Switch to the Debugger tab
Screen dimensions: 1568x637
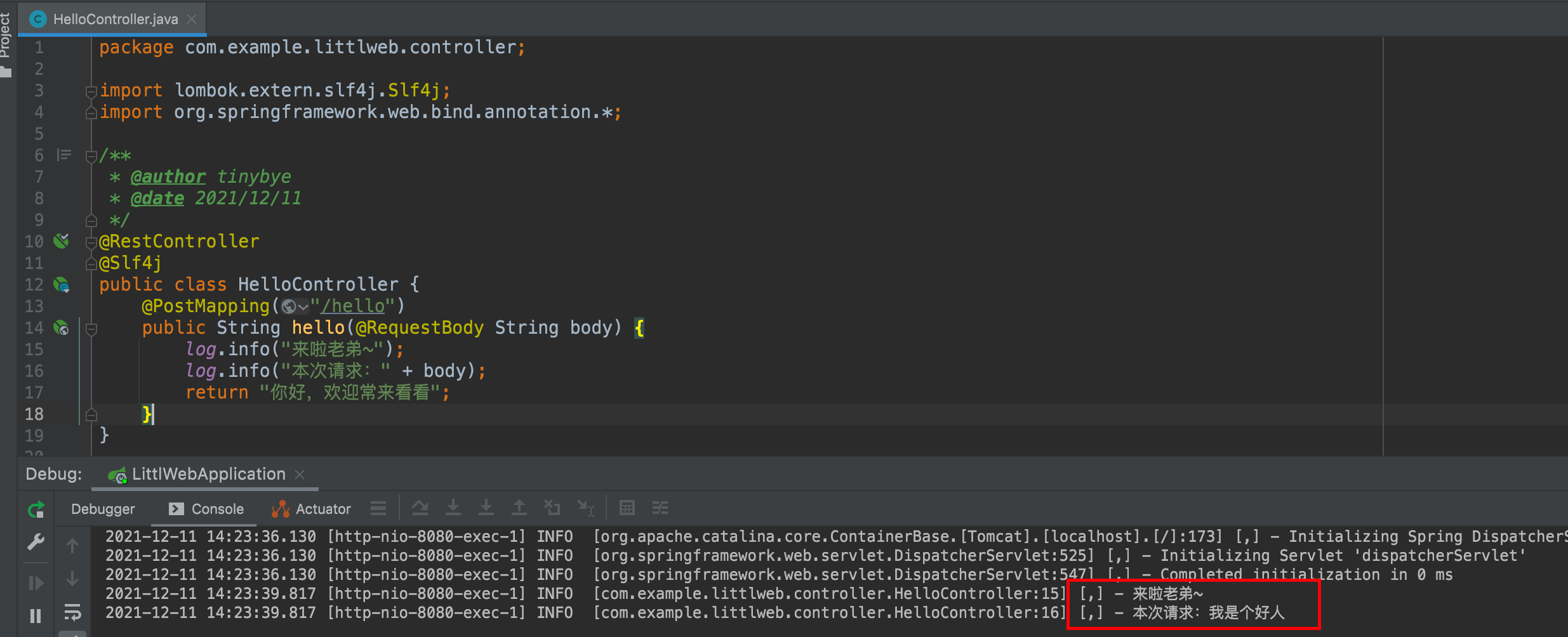pos(103,509)
